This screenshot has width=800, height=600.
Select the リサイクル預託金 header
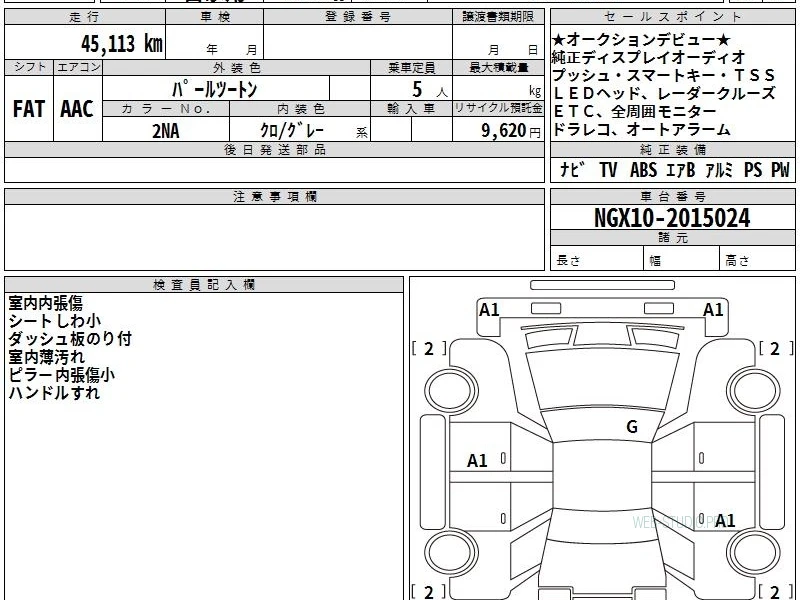pos(498,109)
